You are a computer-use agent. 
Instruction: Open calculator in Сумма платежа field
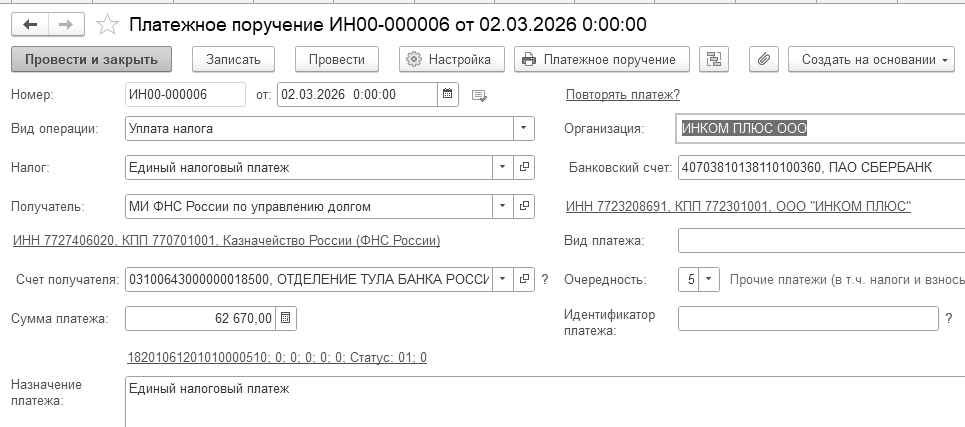click(x=285, y=319)
